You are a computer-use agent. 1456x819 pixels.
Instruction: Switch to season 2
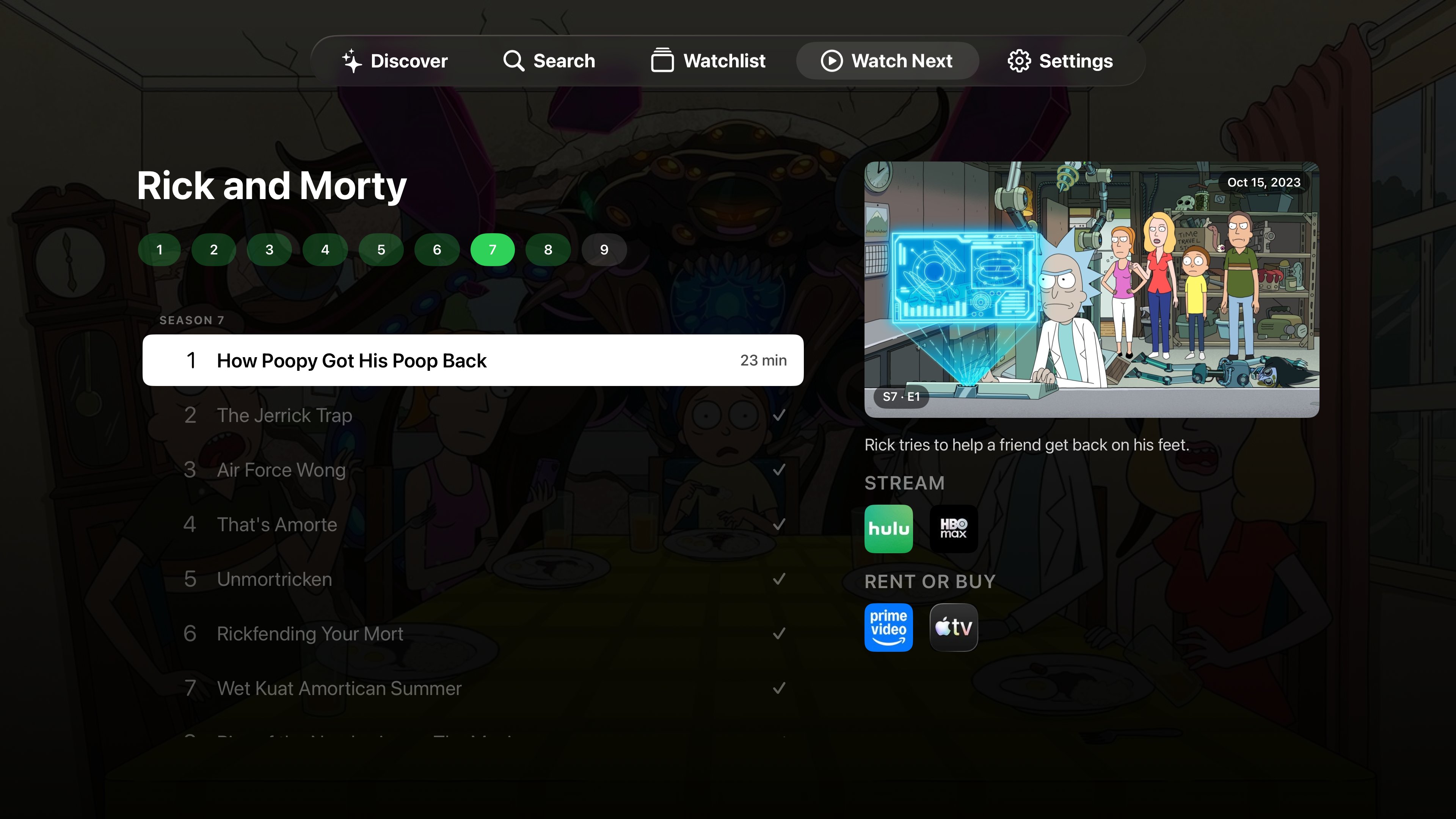(213, 250)
